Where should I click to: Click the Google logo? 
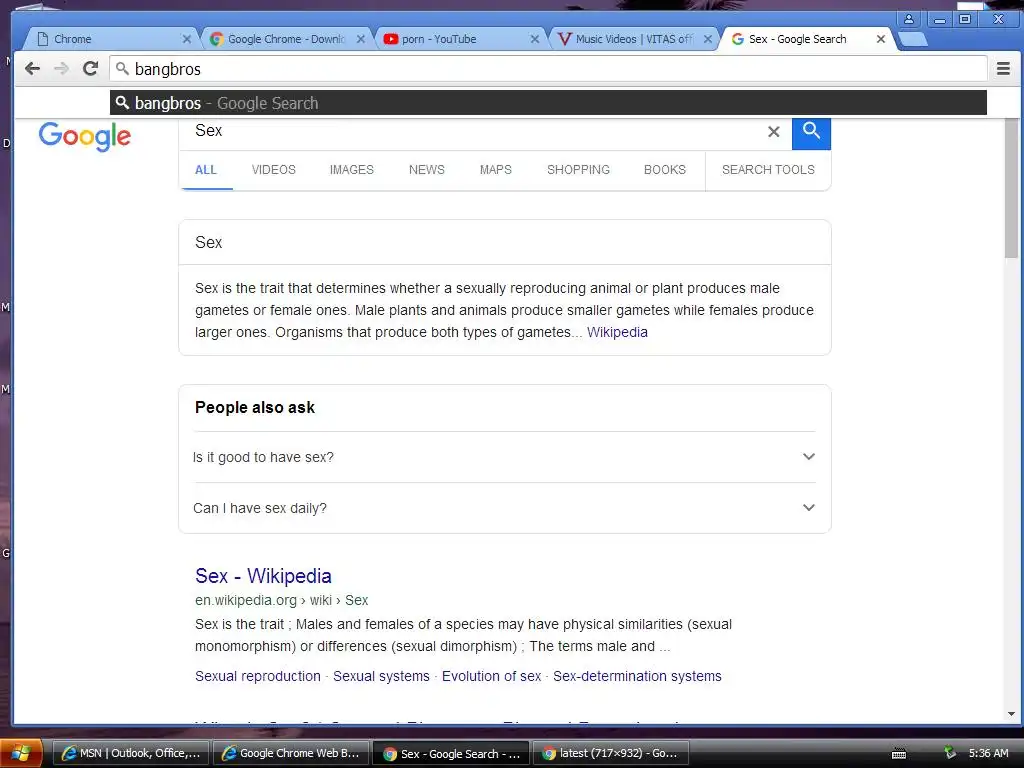85,136
